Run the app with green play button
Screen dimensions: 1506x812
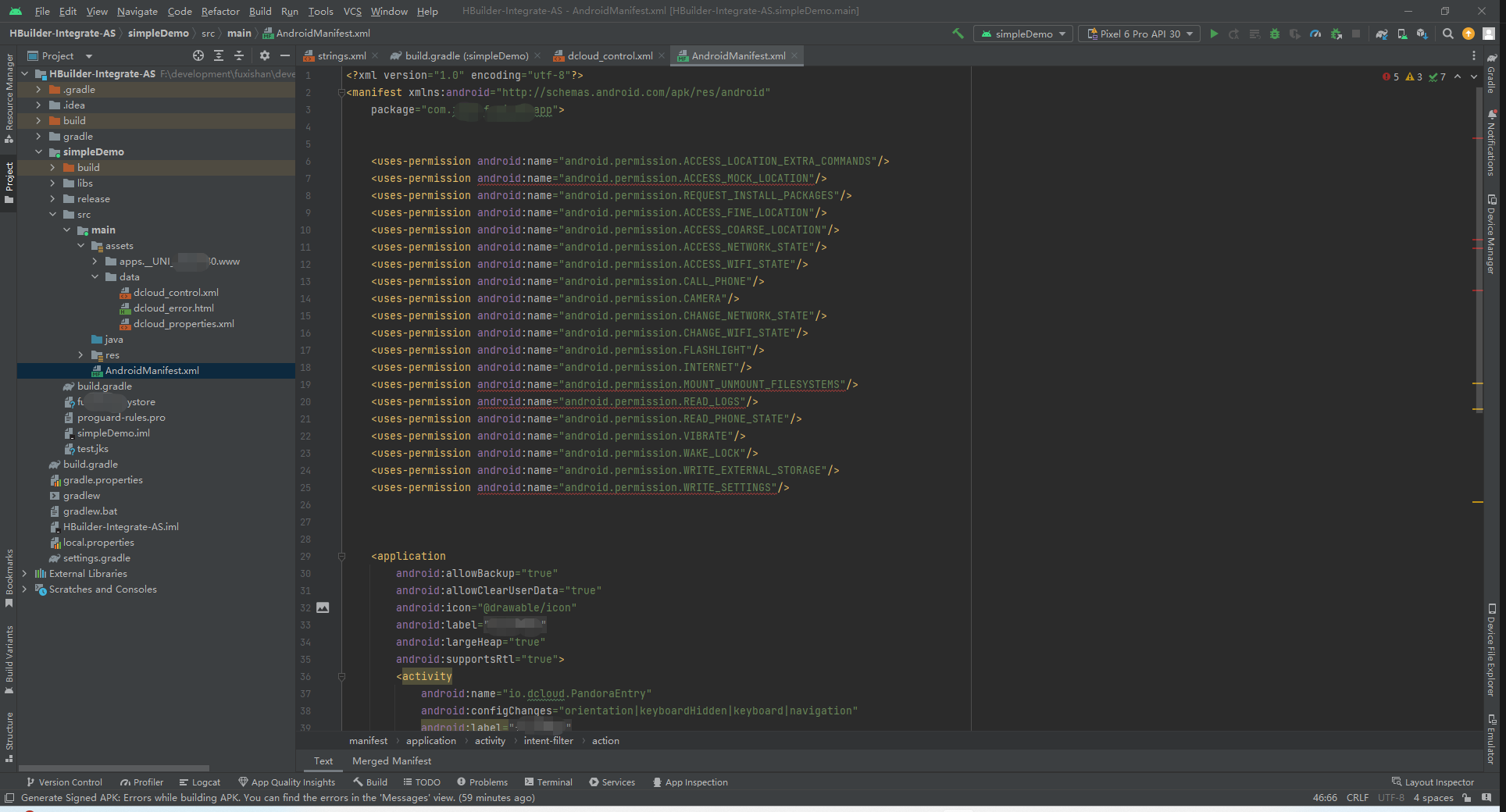(1214, 34)
